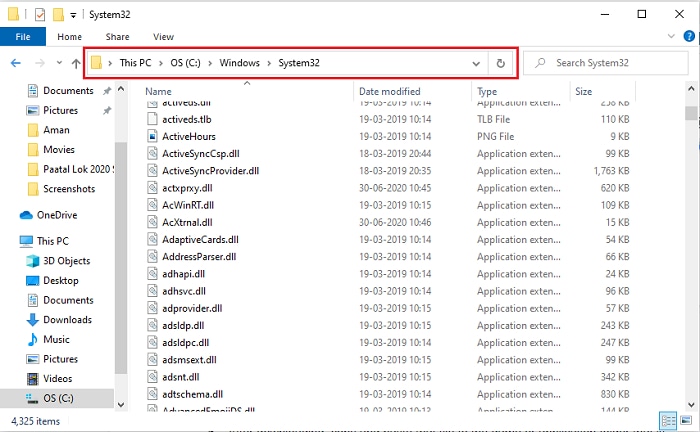Select the adprovider.dll file name
Viewport: 700px width, 432px height.
[192, 308]
